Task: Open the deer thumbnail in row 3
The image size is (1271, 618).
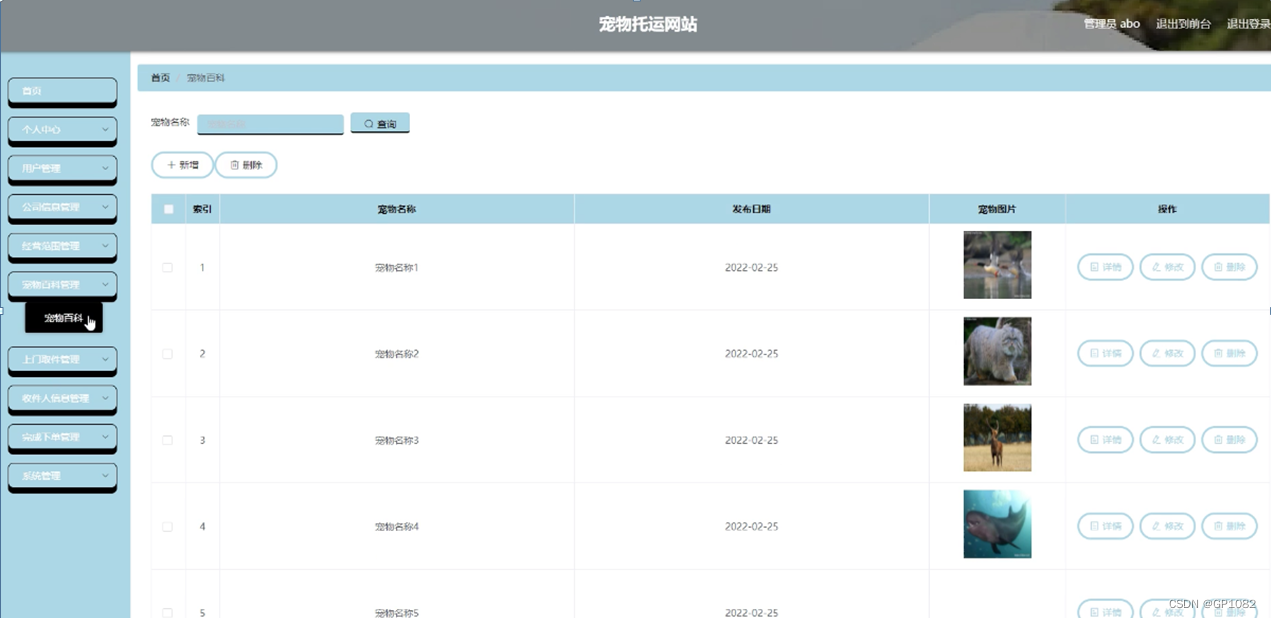Action: tap(997, 438)
